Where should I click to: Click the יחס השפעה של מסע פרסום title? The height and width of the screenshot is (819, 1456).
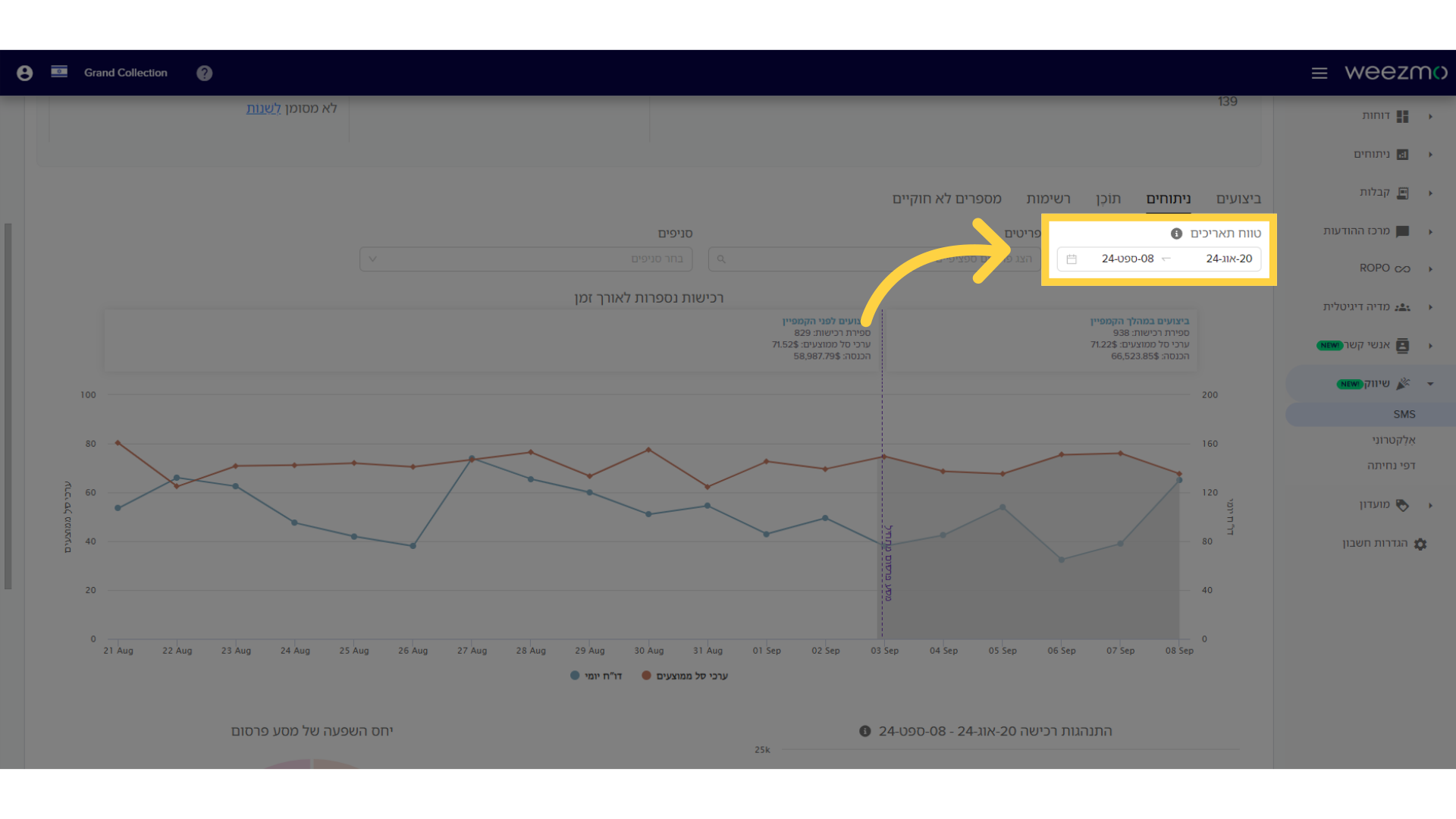click(312, 731)
